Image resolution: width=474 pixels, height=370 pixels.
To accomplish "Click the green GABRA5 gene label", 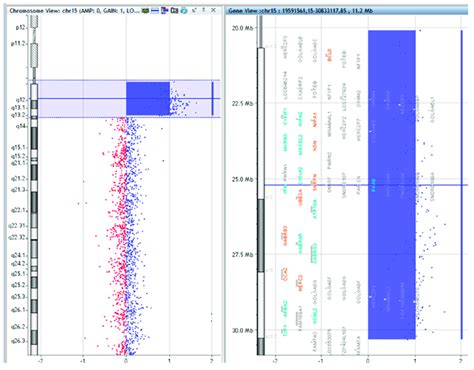I will [300, 243].
